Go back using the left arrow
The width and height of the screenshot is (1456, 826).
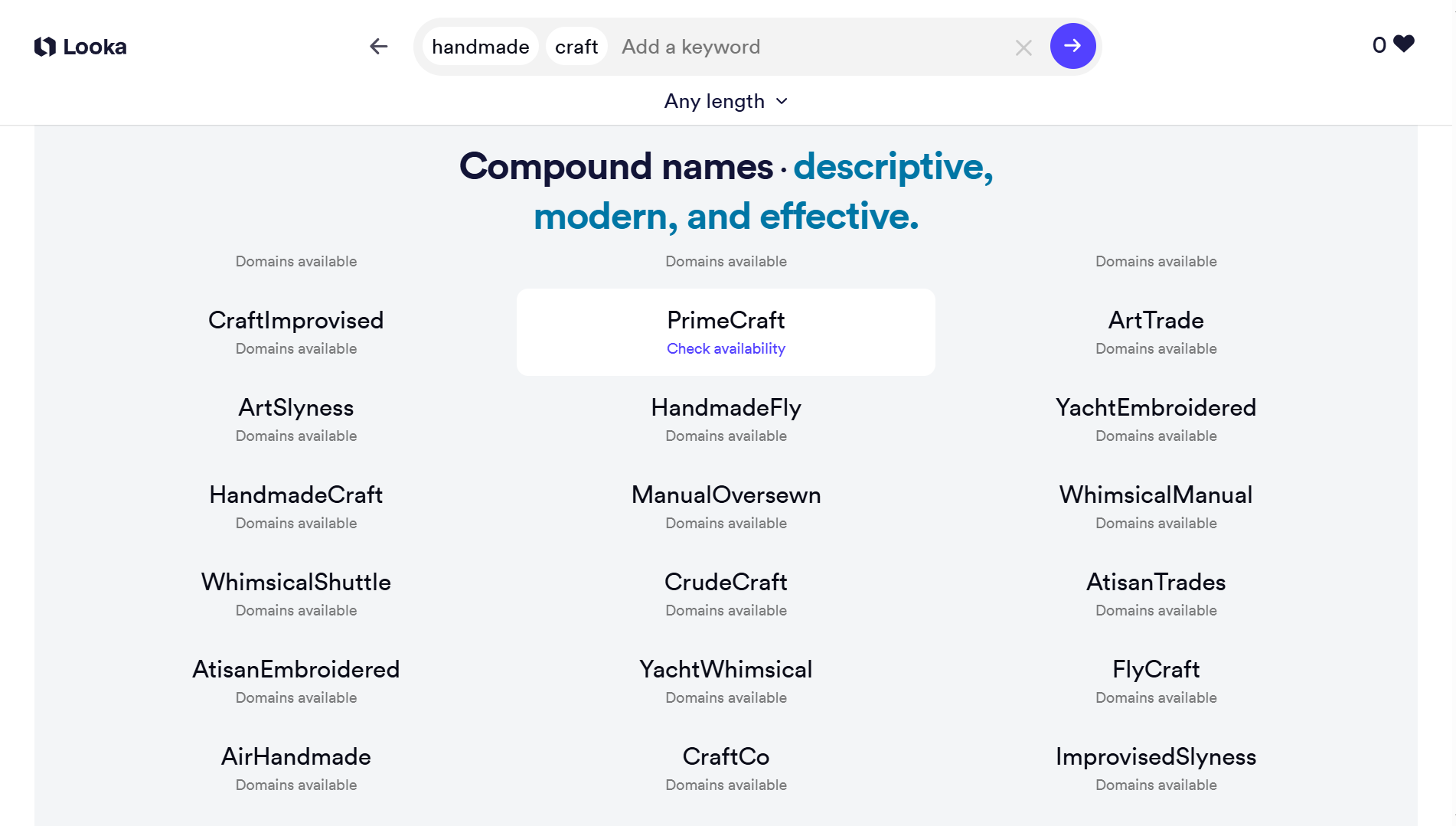point(378,47)
